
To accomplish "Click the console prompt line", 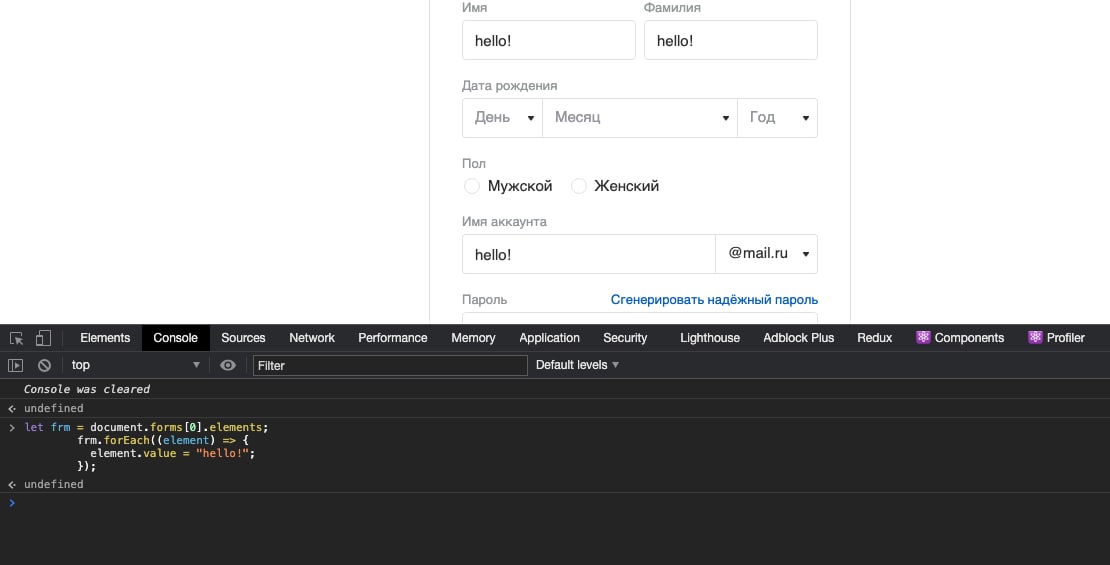I will pos(555,503).
